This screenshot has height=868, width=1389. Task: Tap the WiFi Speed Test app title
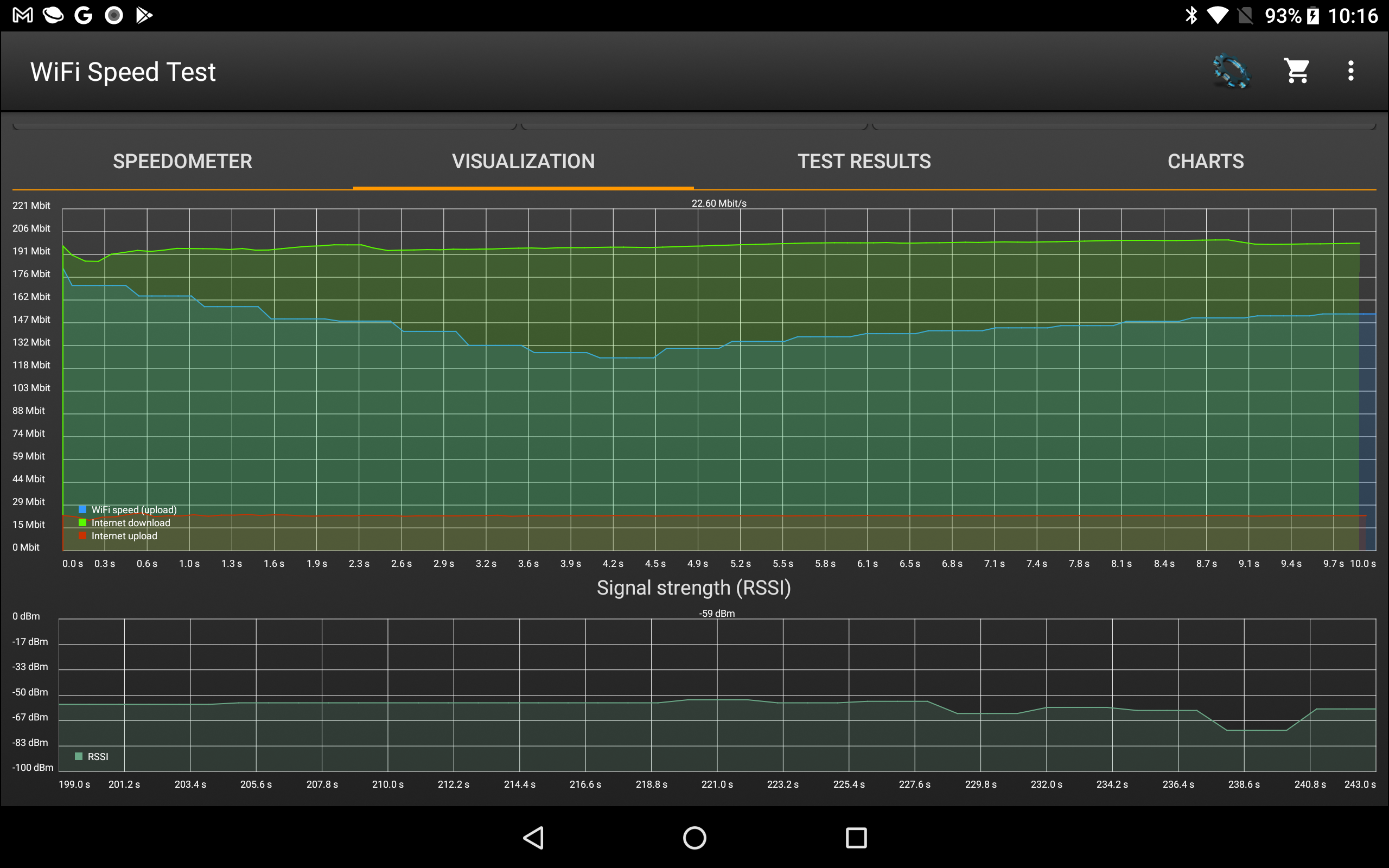(x=123, y=72)
